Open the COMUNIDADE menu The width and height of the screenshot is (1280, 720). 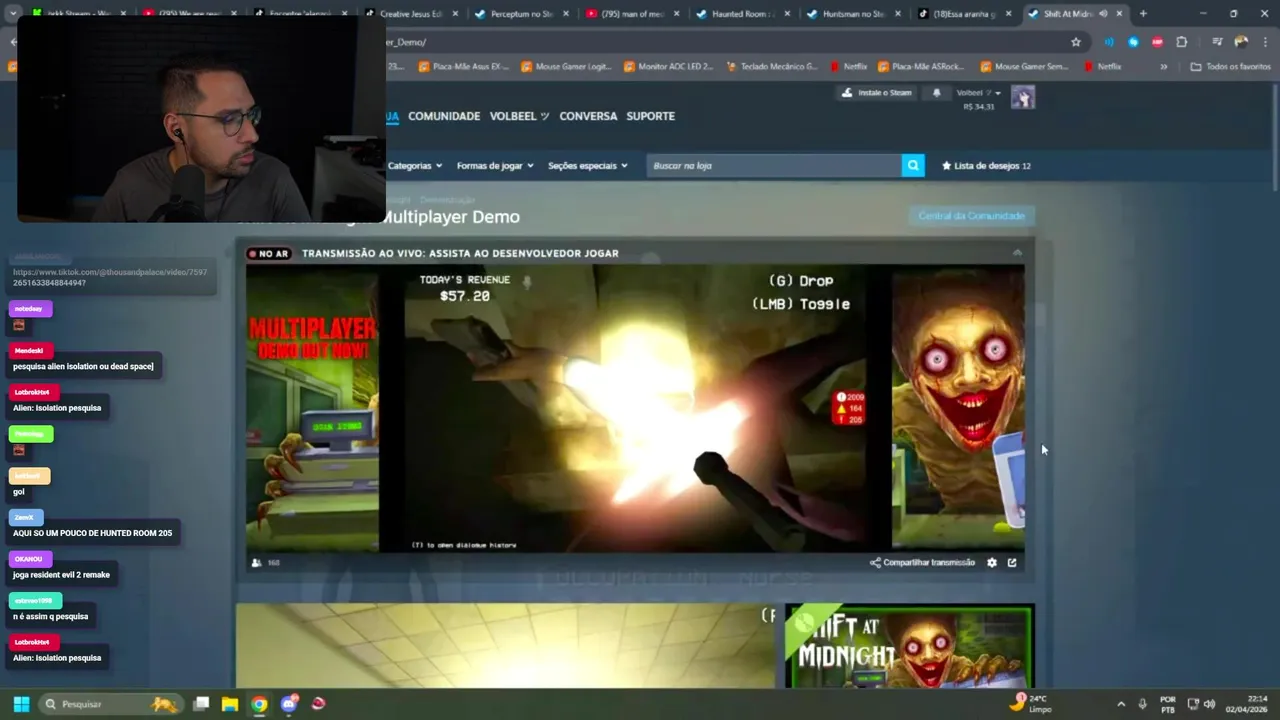click(444, 116)
